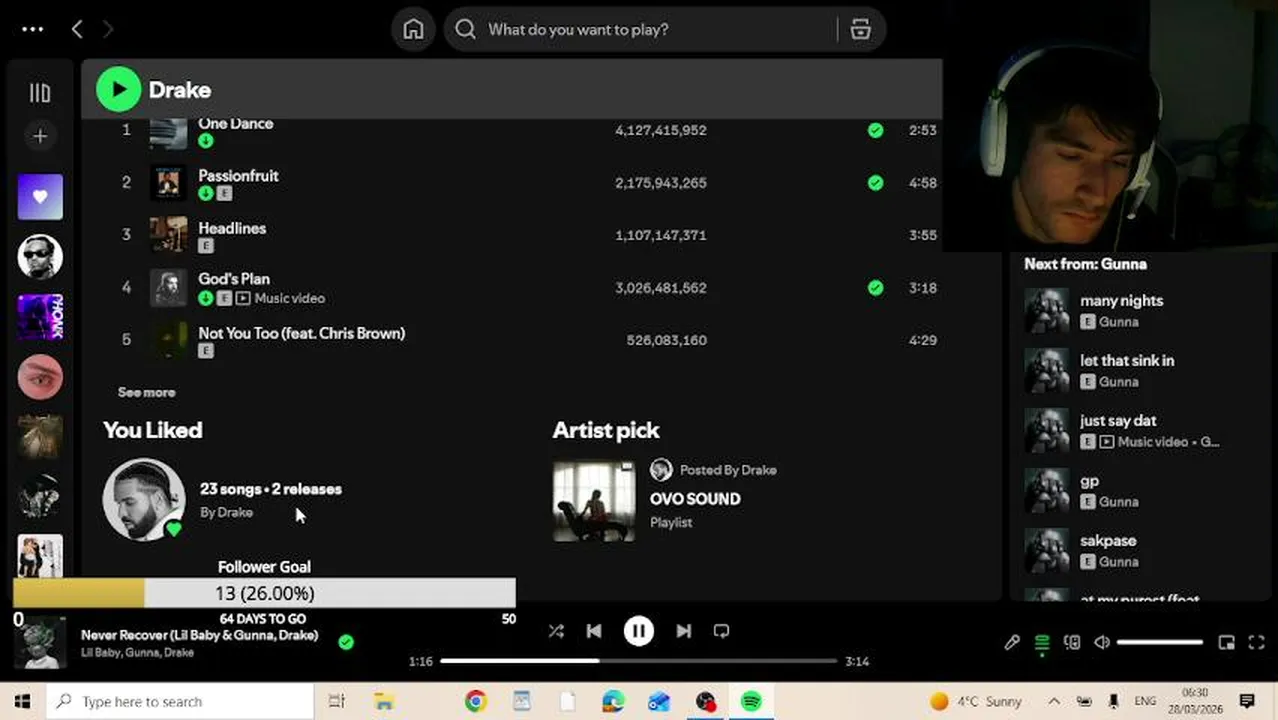Open the Home page icon
The image size is (1278, 720).
click(x=413, y=29)
